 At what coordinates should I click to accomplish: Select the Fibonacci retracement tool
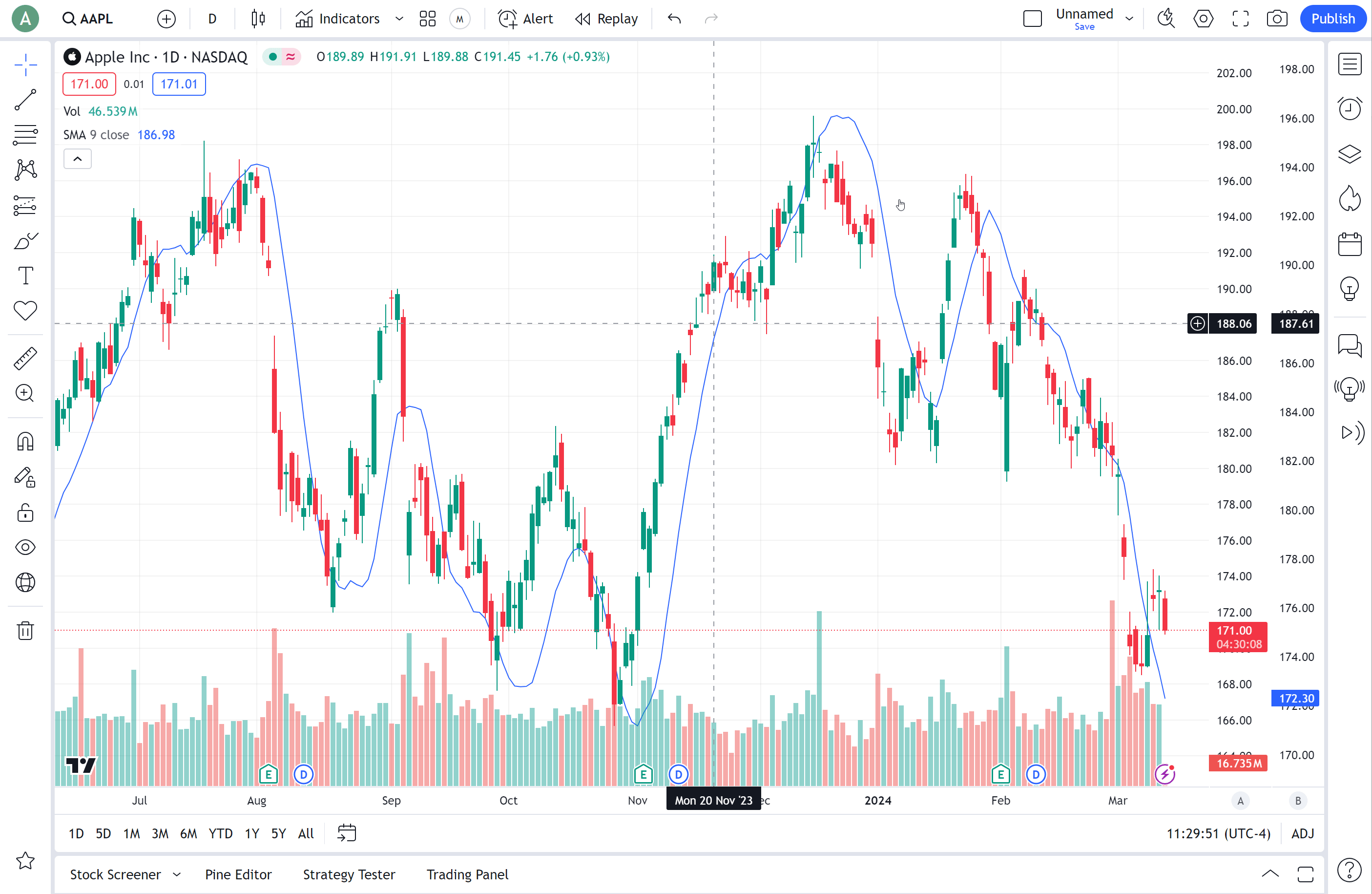coord(25,135)
